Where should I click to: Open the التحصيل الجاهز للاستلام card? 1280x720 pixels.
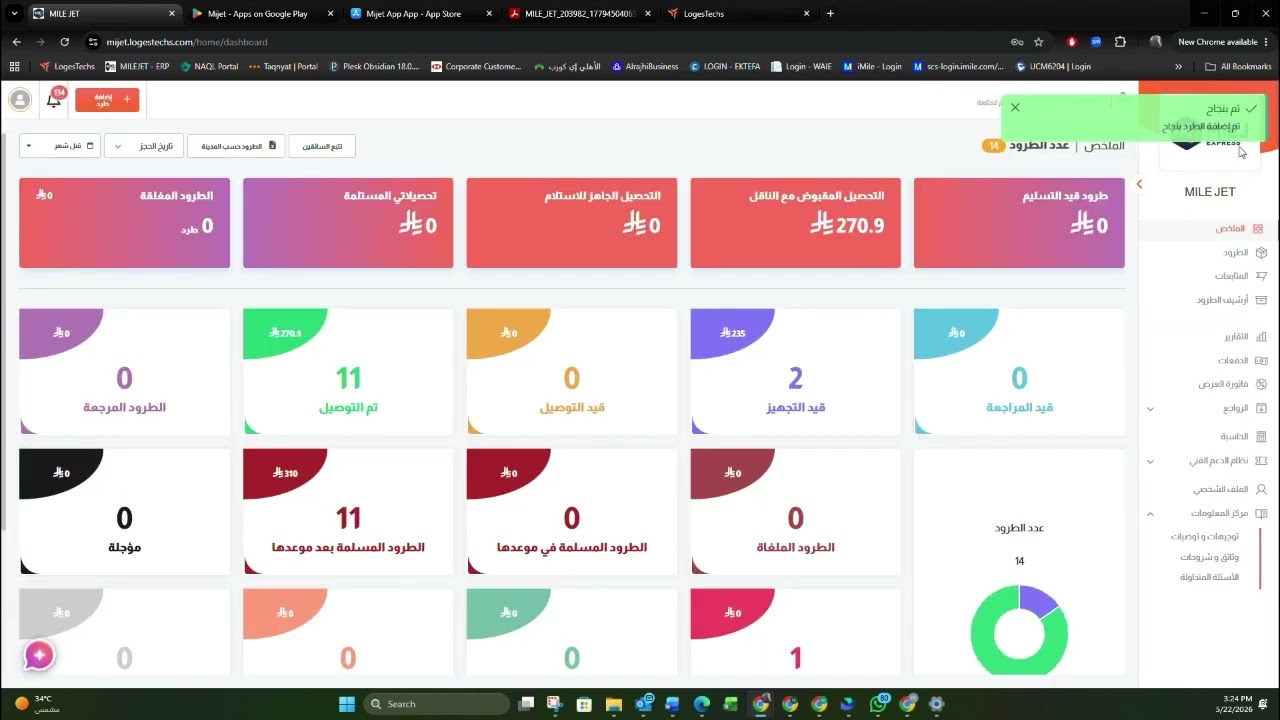click(572, 223)
